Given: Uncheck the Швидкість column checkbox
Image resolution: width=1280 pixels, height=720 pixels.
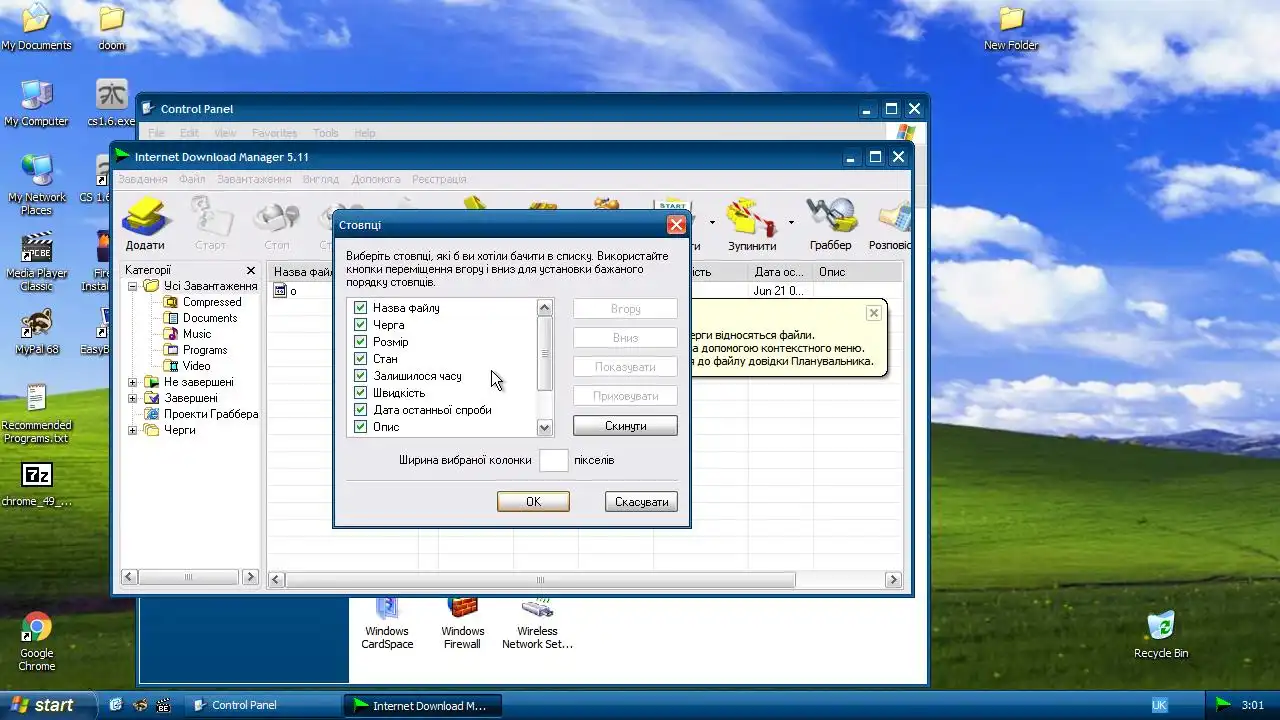Looking at the screenshot, I should (361, 393).
